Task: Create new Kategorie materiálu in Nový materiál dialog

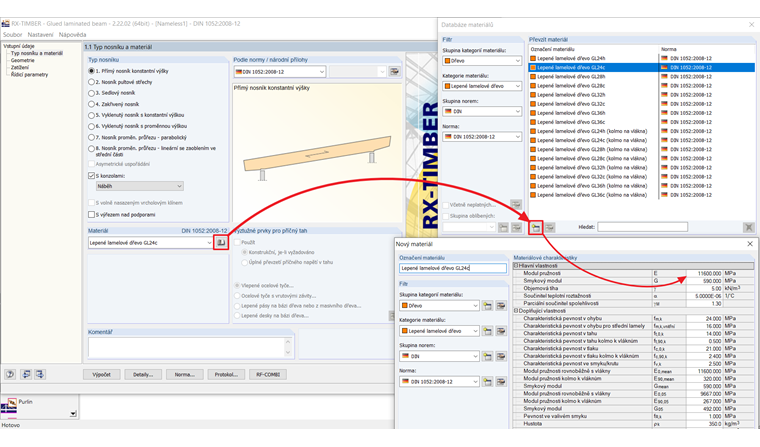Action: click(x=487, y=331)
